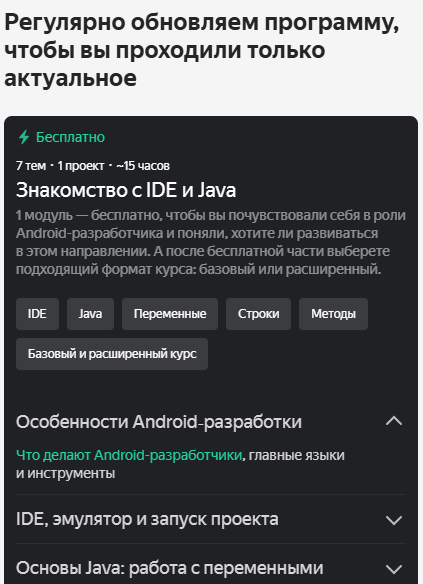This screenshot has width=423, height=584.
Task: Expand Основы Java: работа с переменными chevron
Action: pos(394,569)
